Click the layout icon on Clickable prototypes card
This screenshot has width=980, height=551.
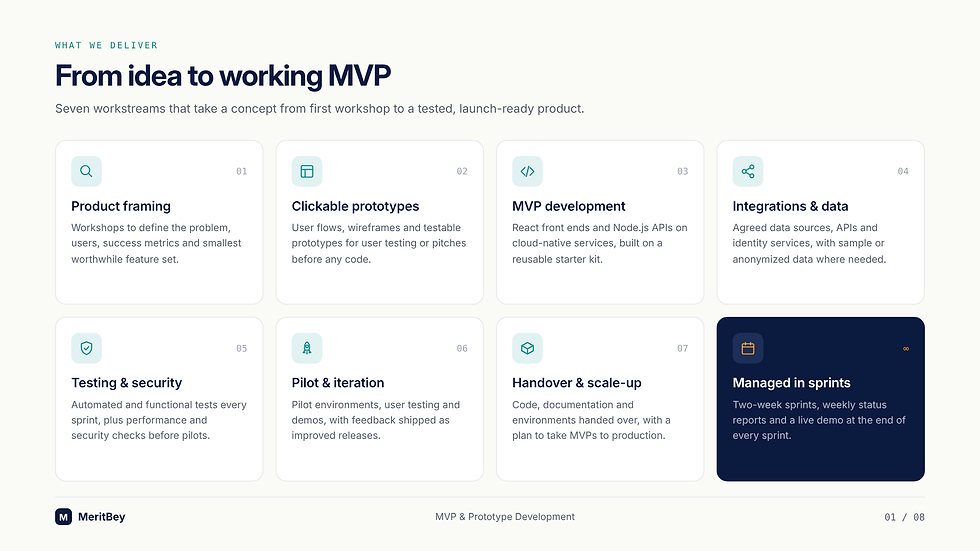[307, 171]
